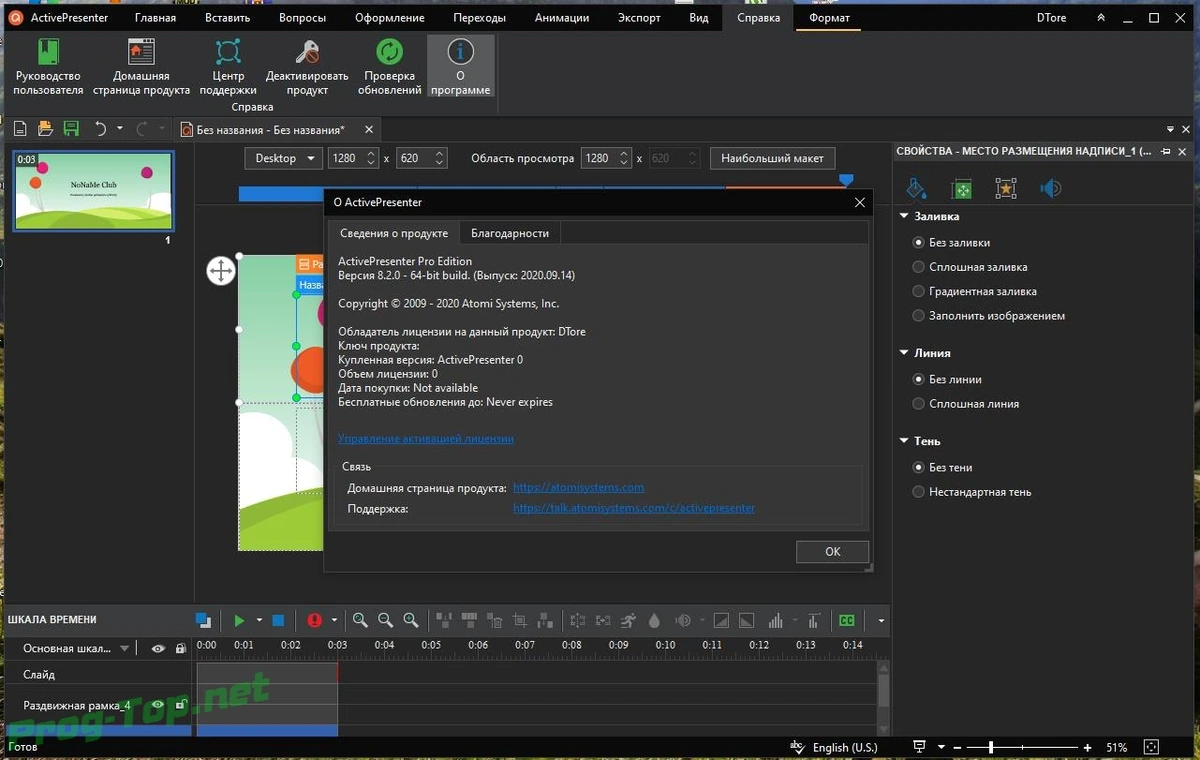Save project with green floppy icon
Viewport: 1200px width, 760px height.
pyautogui.click(x=71, y=129)
